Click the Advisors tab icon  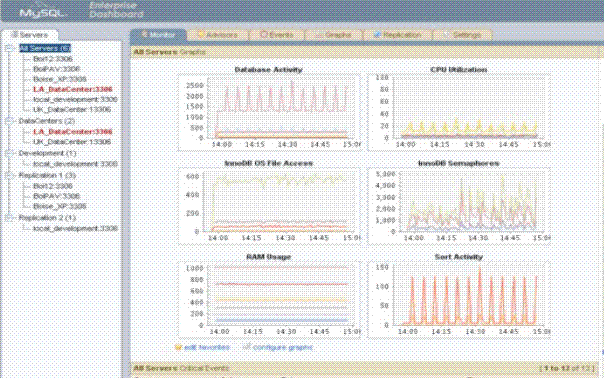coord(201,34)
